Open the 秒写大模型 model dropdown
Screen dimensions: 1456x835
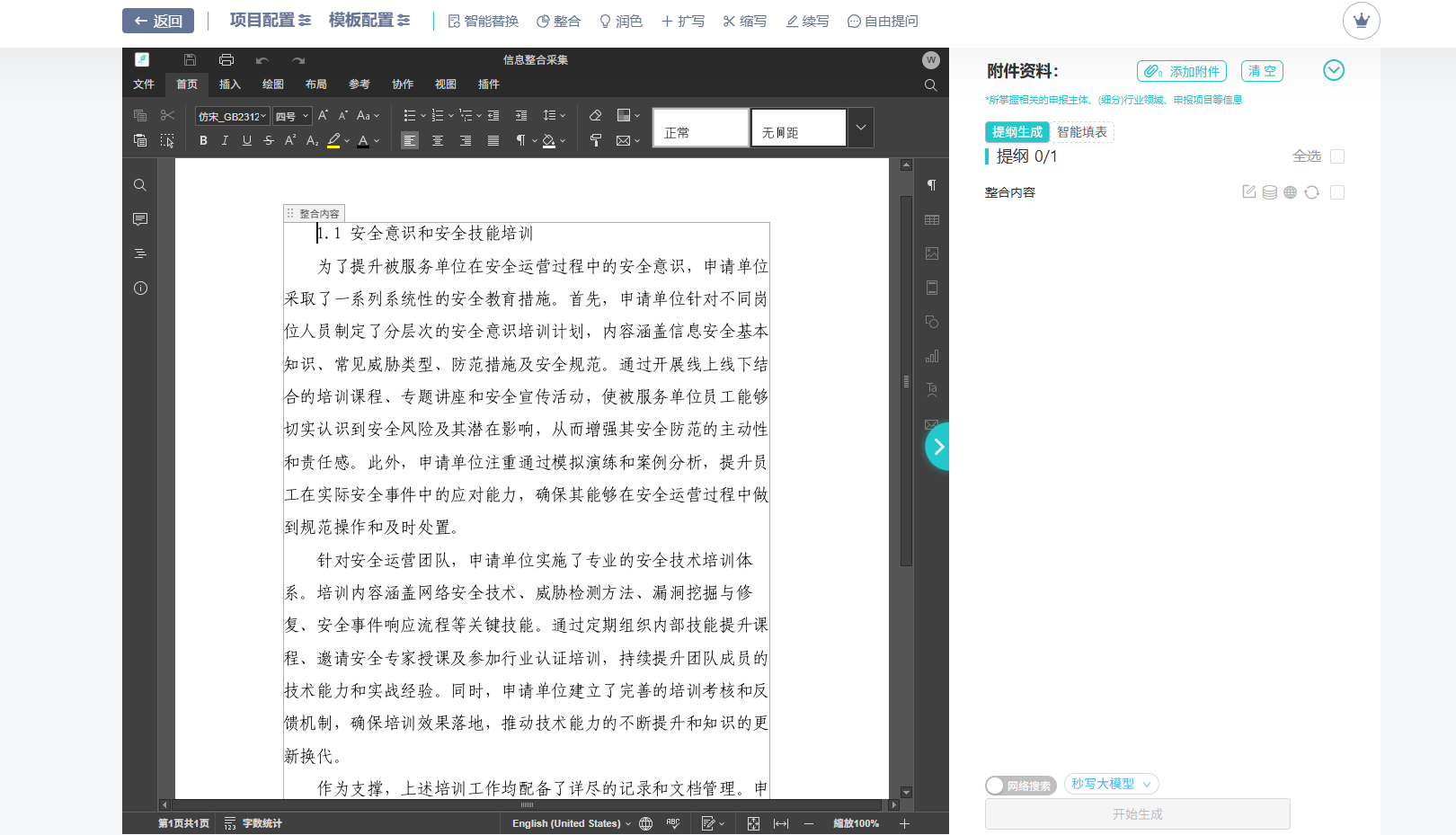click(1111, 783)
